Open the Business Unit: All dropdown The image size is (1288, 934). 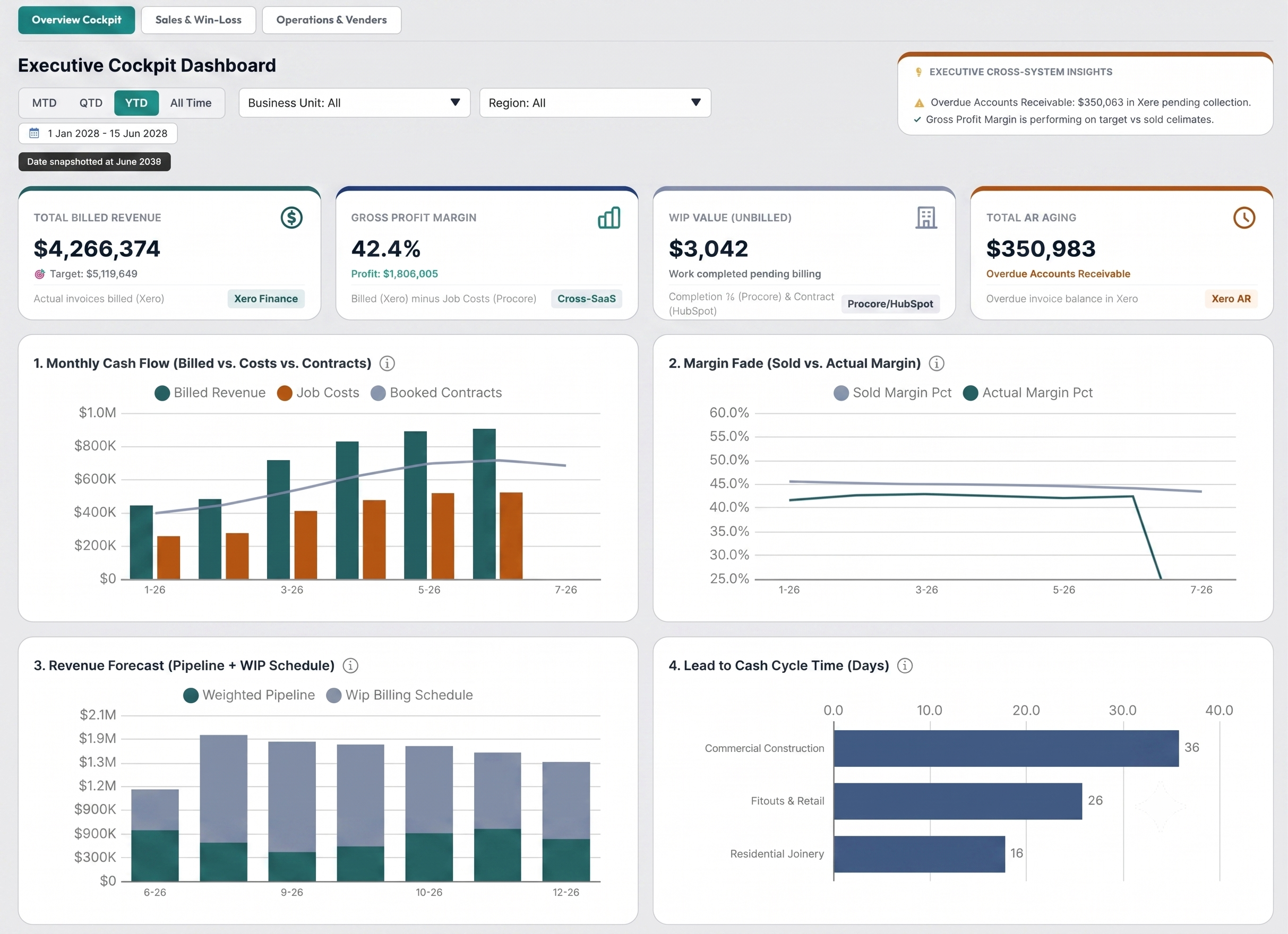354,103
